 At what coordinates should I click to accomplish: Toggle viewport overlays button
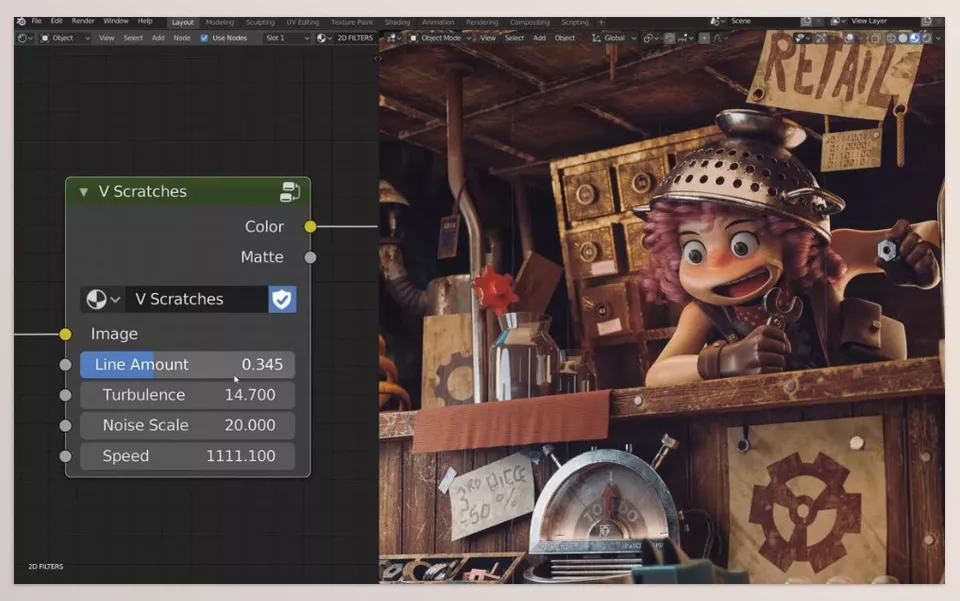(849, 38)
